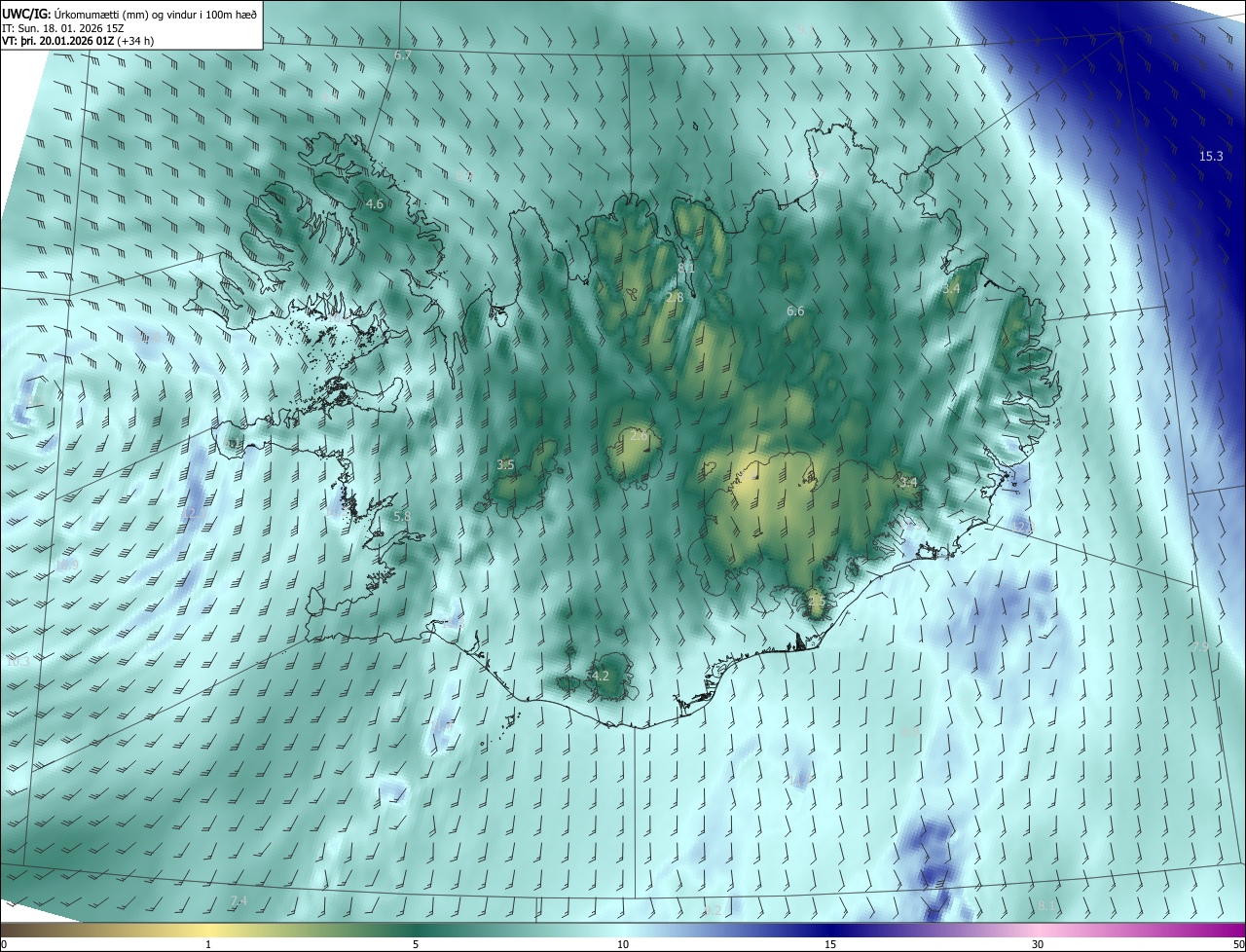Click the 15 tick label on the color scale

(830, 945)
